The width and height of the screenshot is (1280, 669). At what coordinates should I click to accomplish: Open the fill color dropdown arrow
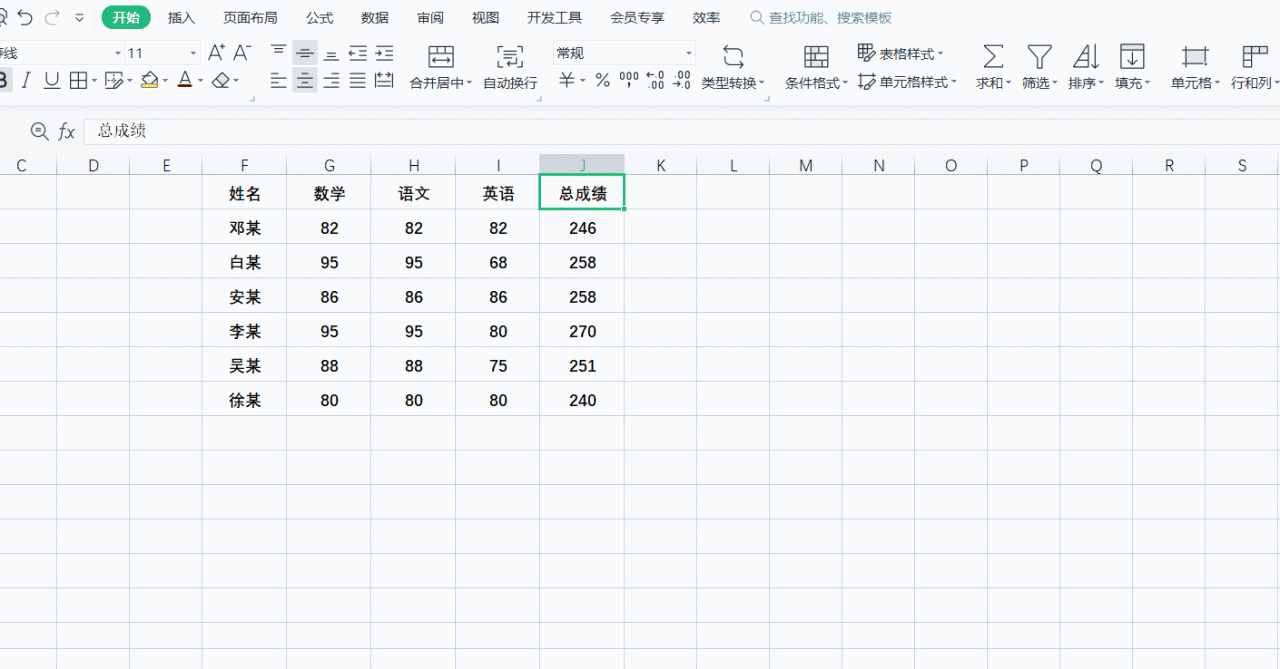tap(165, 80)
